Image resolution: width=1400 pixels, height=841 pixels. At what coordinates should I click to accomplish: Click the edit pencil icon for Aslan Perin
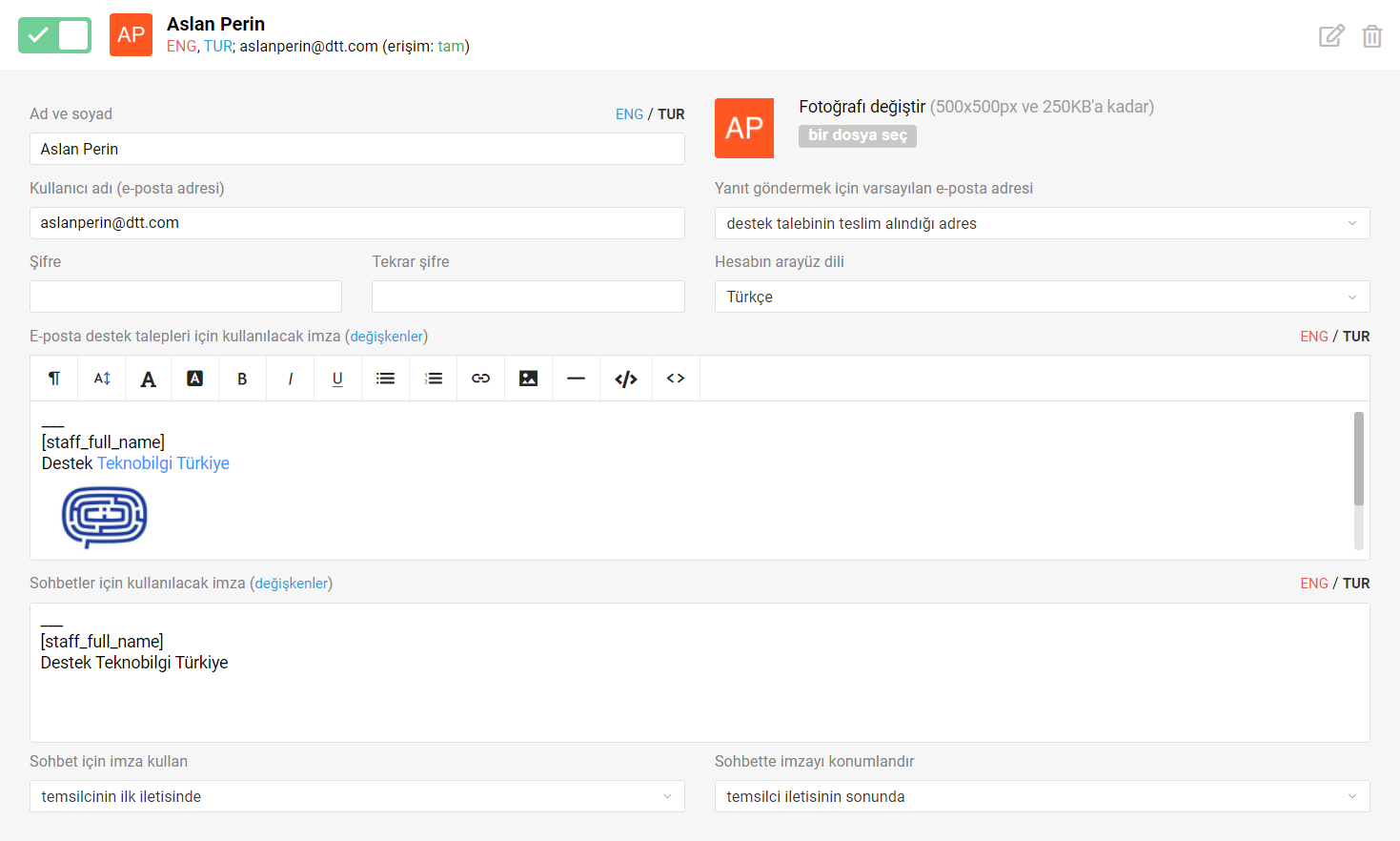coord(1330,36)
